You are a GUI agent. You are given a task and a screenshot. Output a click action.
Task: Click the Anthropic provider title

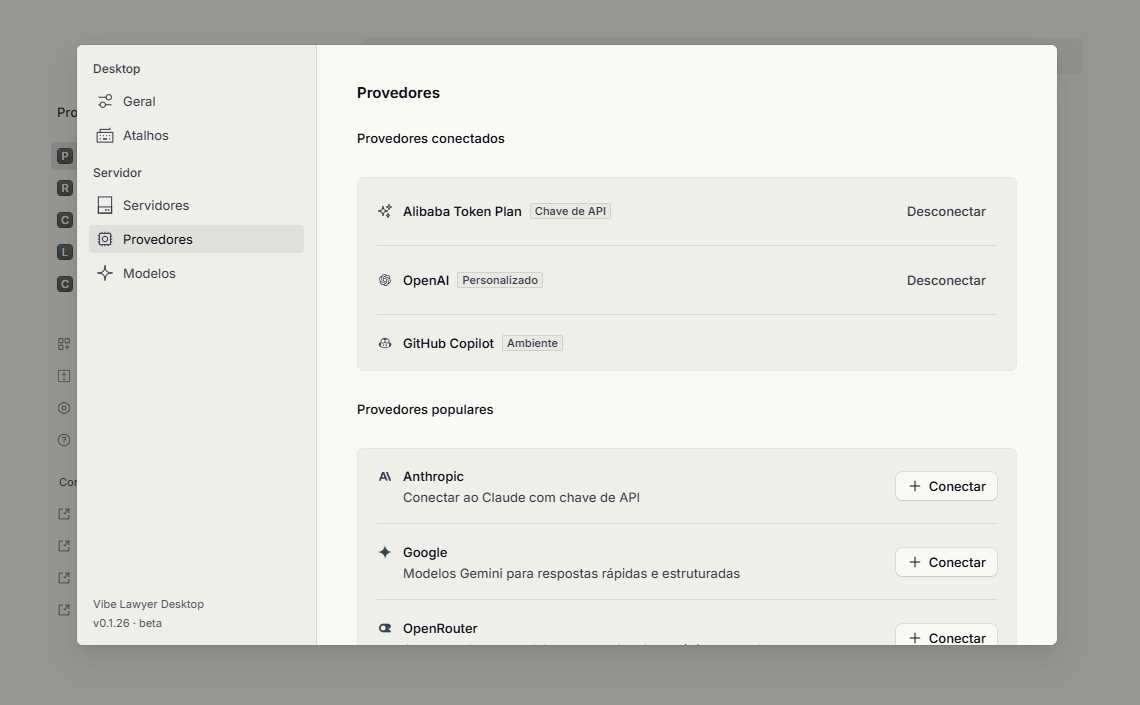[x=433, y=477]
